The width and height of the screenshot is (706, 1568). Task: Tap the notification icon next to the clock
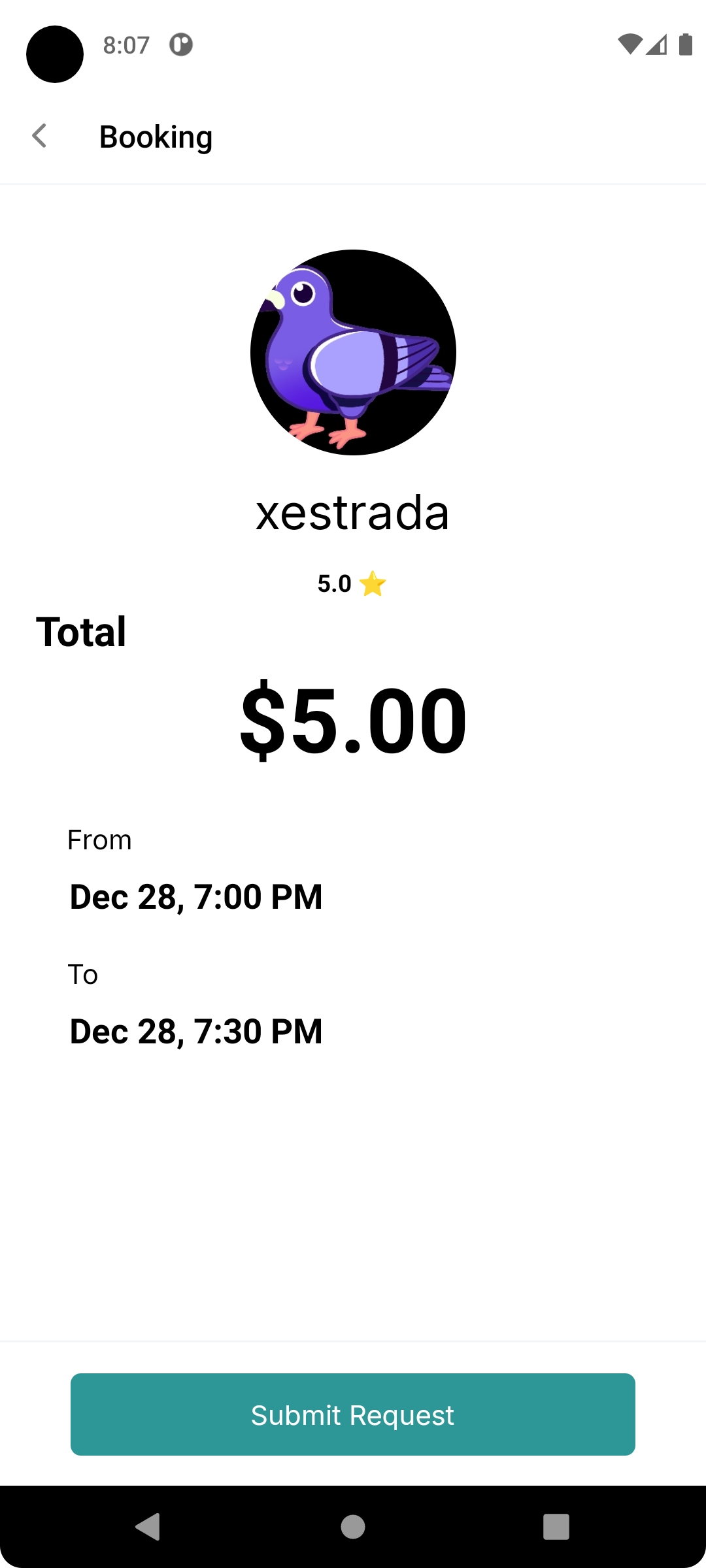point(181,44)
